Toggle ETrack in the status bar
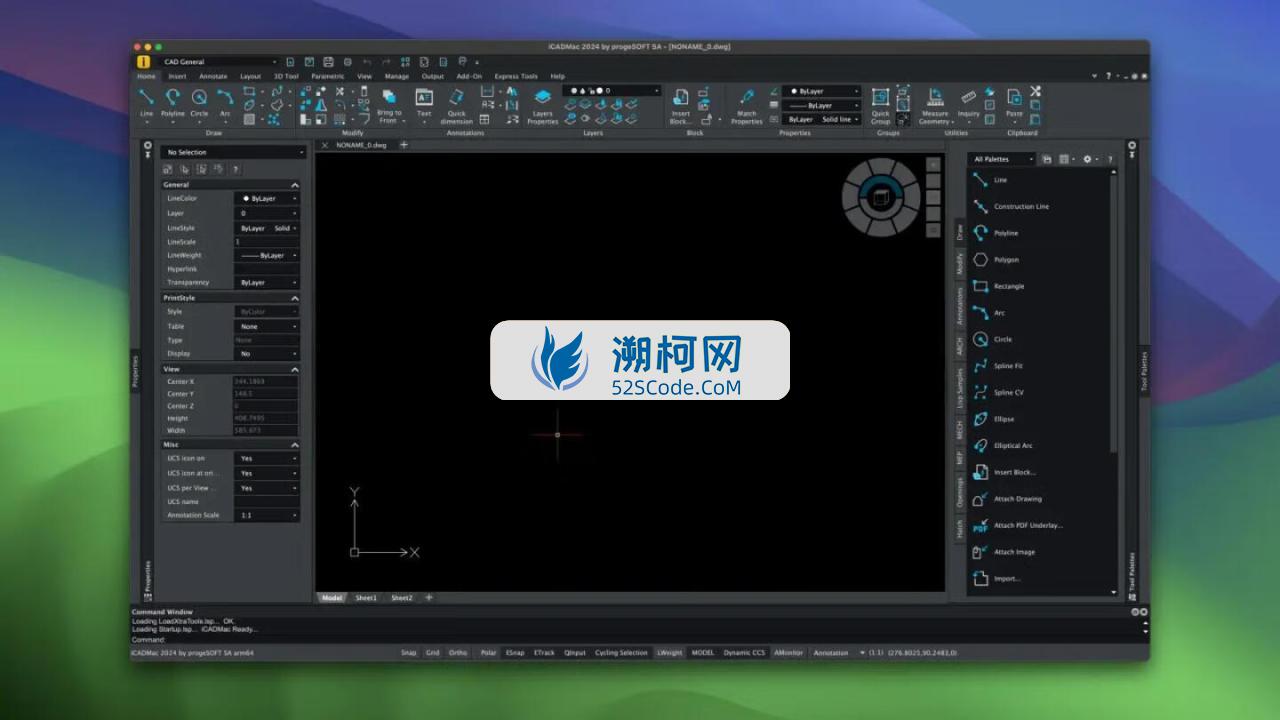Viewport: 1280px width, 720px height. point(544,653)
